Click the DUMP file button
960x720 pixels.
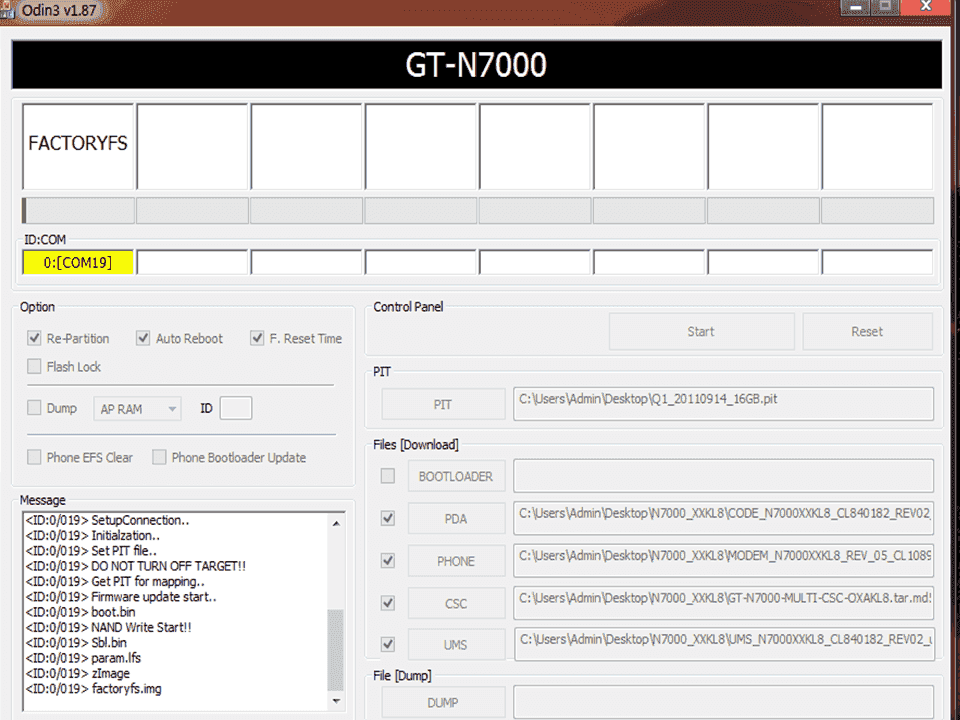point(443,702)
